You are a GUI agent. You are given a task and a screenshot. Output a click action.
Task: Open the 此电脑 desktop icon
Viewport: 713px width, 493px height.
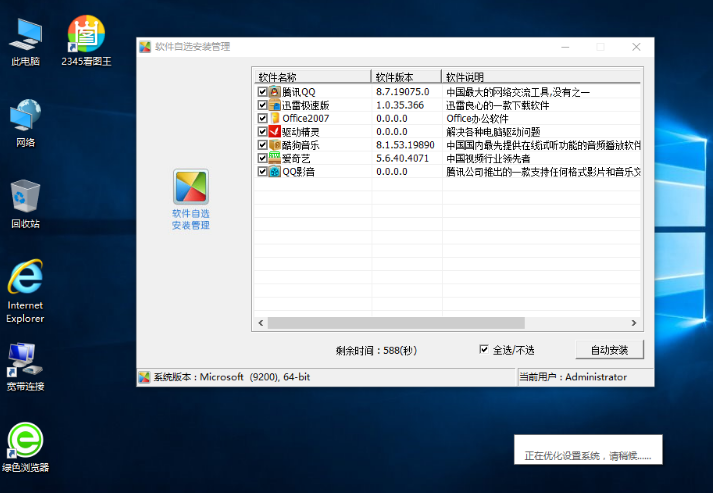(x=25, y=42)
